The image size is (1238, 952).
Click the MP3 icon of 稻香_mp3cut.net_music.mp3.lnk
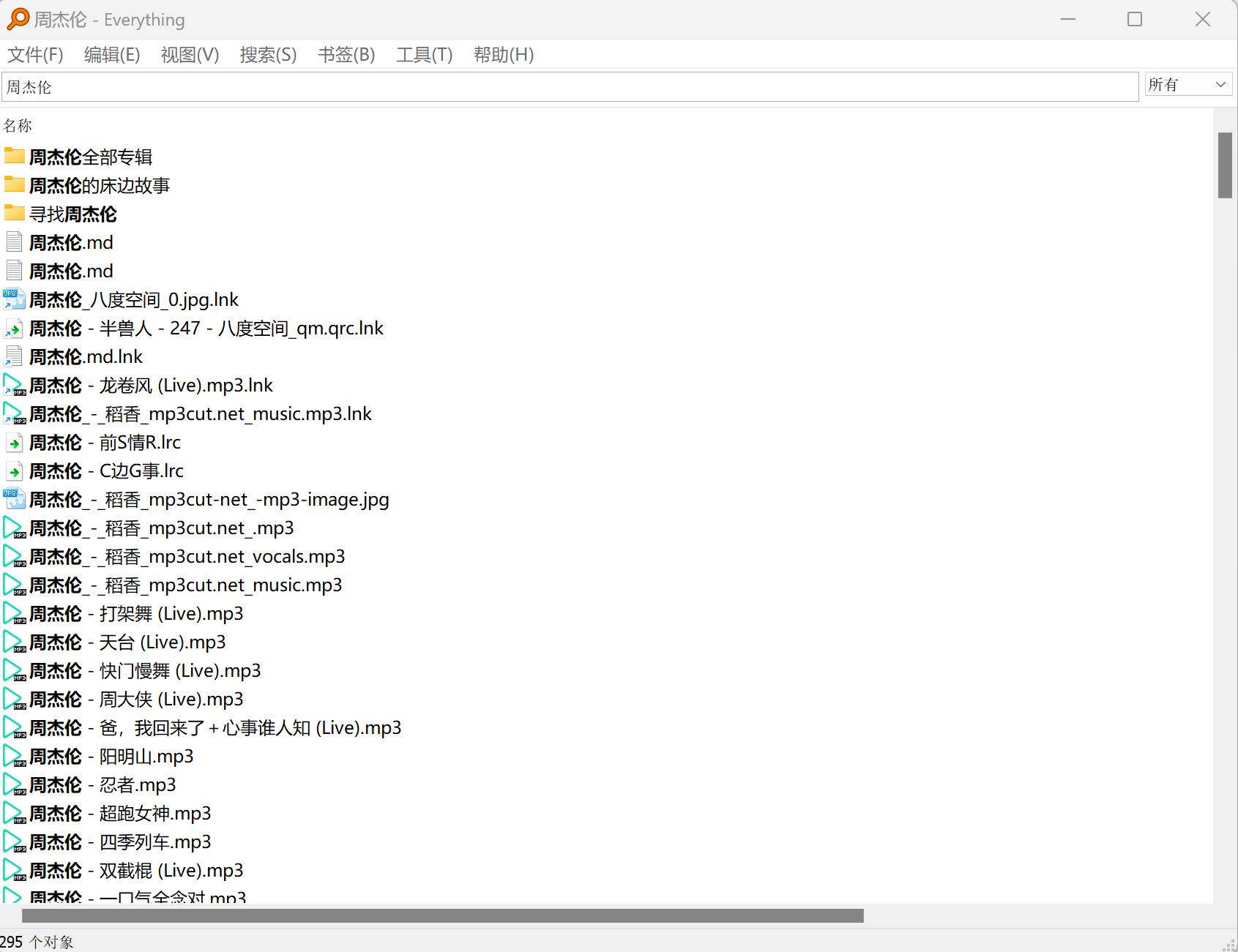click(14, 413)
